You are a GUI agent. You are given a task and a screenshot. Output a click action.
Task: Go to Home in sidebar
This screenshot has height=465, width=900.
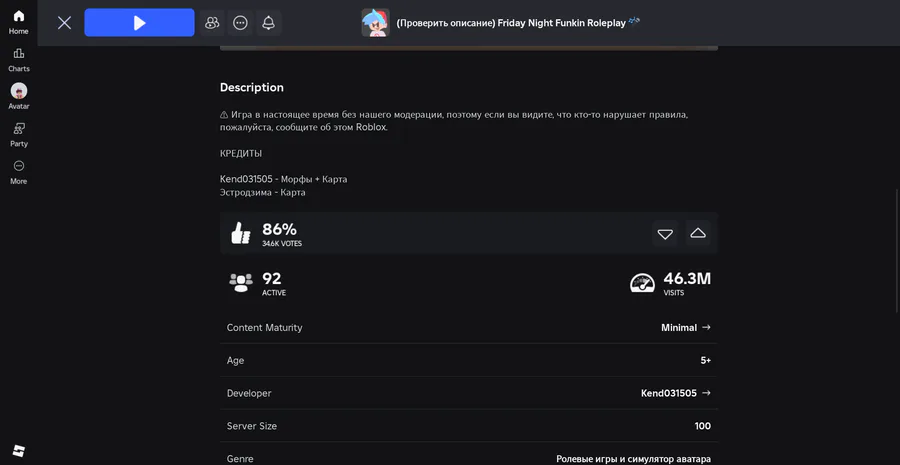click(18, 21)
